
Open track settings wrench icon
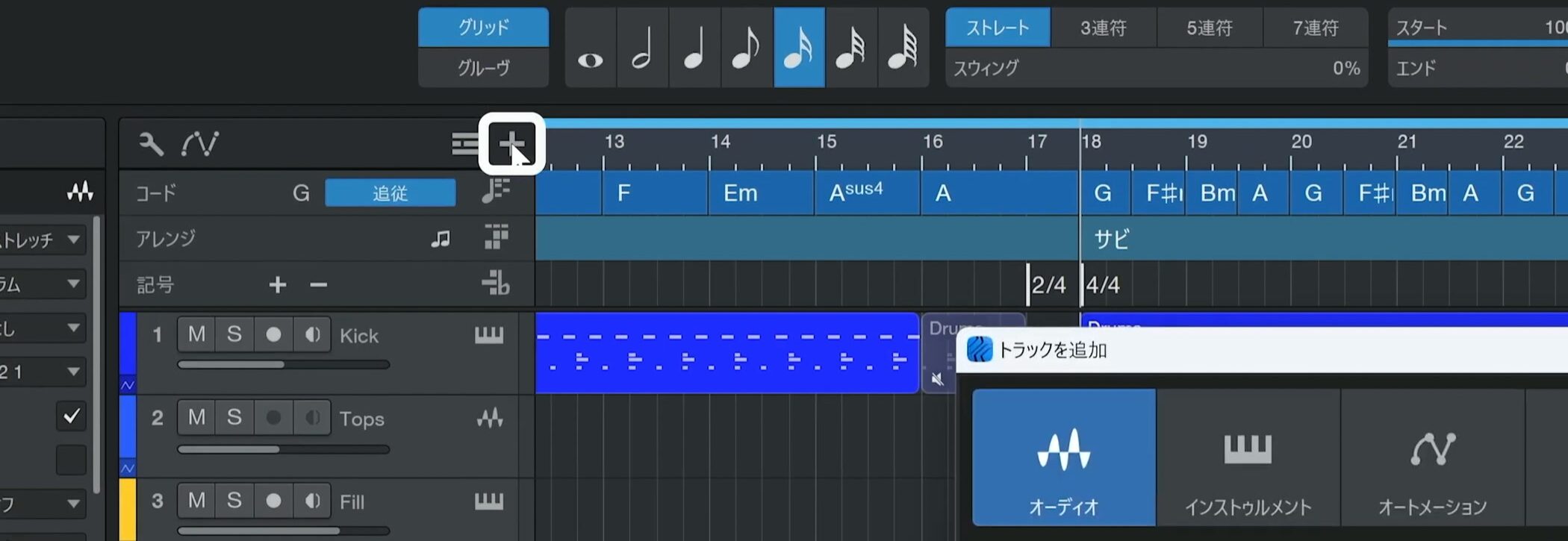151,143
